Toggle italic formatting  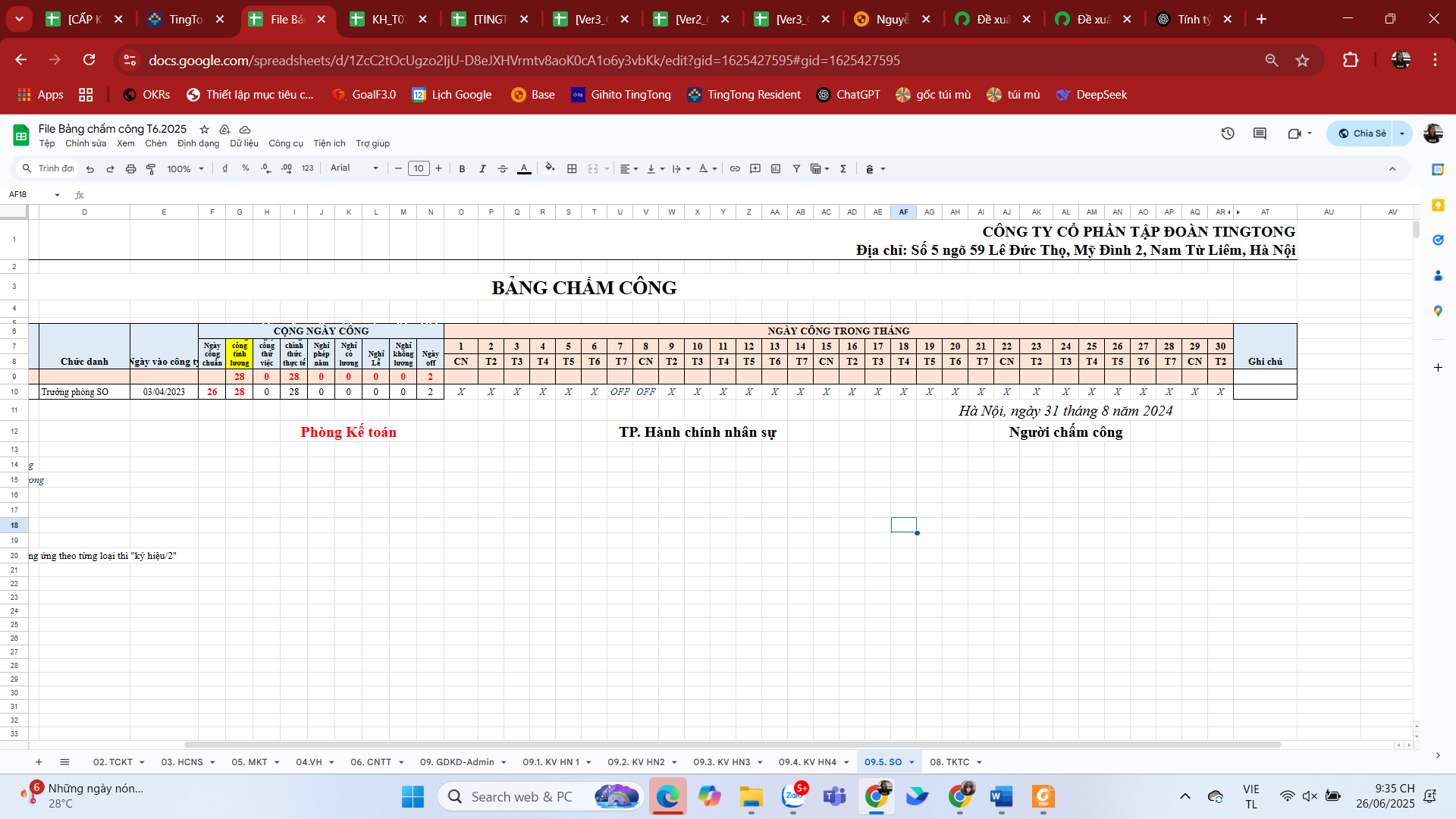[482, 168]
